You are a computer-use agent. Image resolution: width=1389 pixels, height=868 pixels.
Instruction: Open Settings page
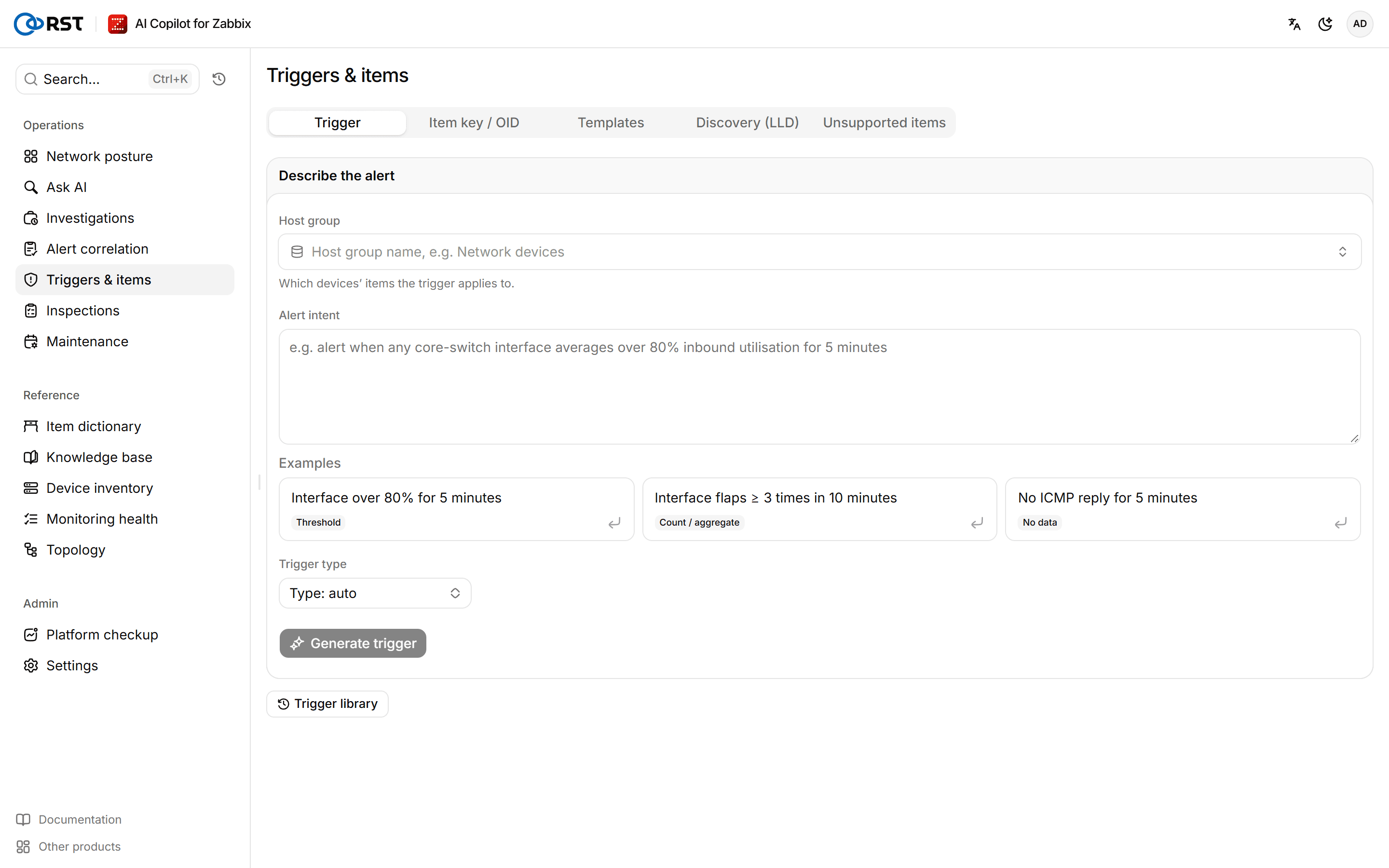click(124, 665)
